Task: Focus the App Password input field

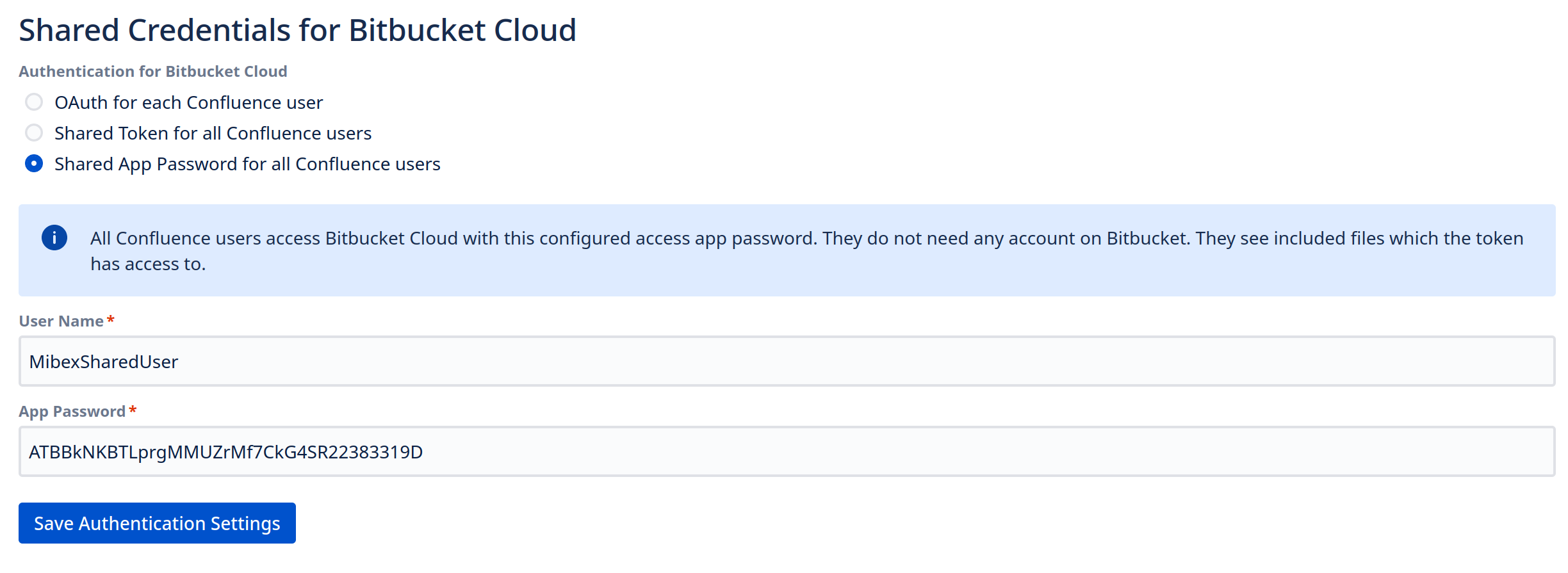Action: point(787,452)
